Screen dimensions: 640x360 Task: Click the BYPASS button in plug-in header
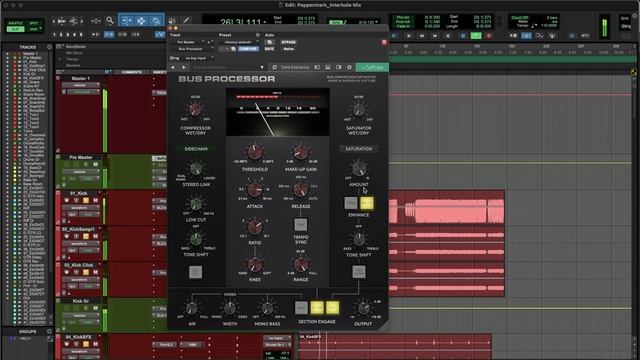[x=289, y=42]
